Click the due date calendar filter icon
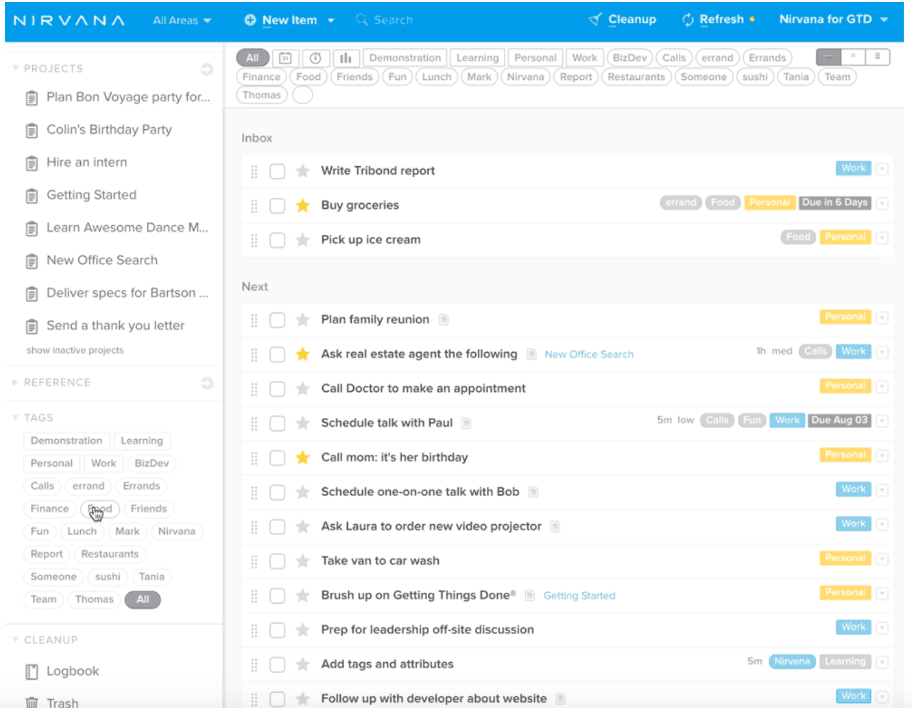The width and height of the screenshot is (912, 708). tap(284, 58)
